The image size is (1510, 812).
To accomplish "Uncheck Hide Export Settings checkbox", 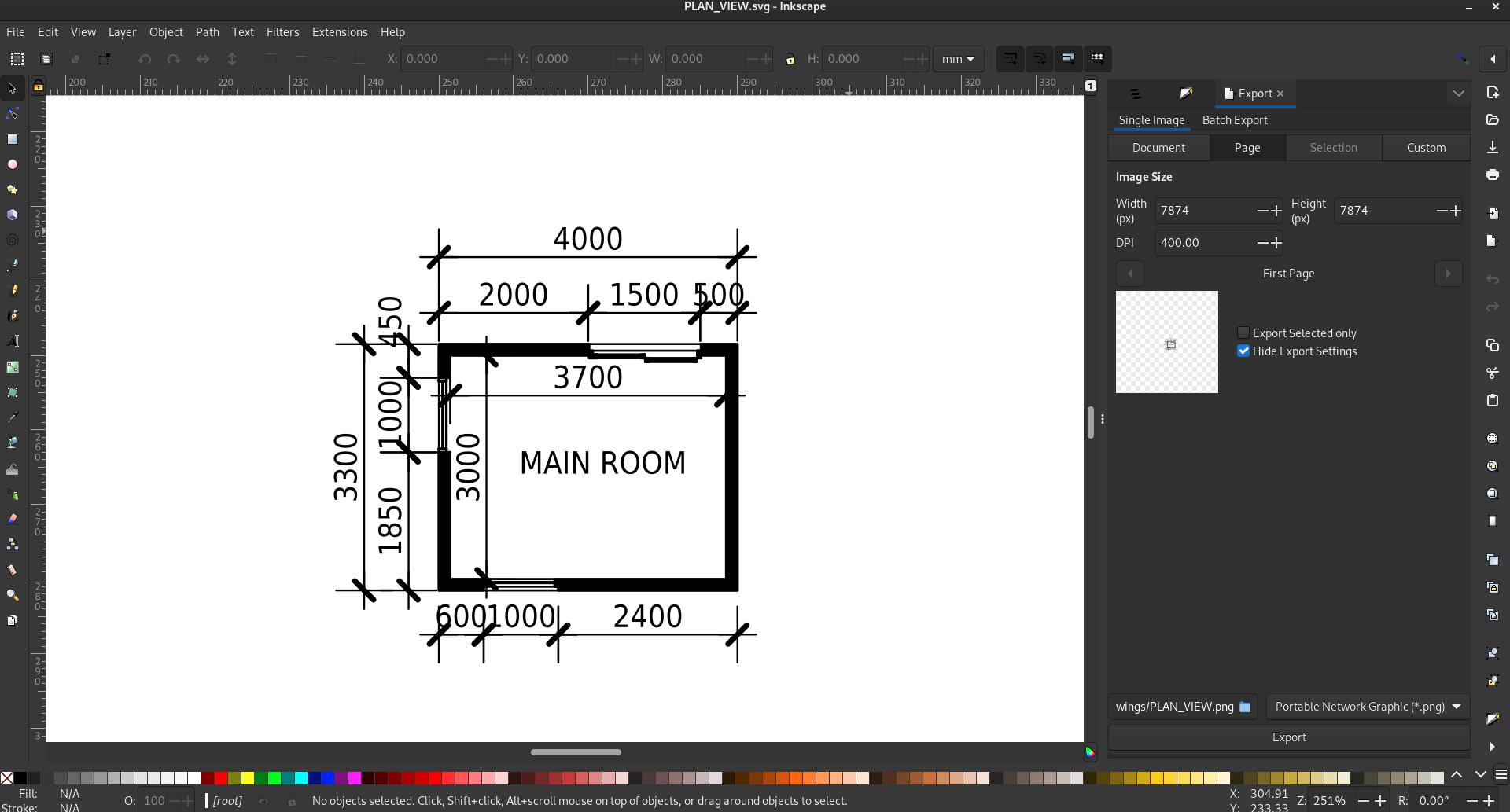I will point(1243,351).
